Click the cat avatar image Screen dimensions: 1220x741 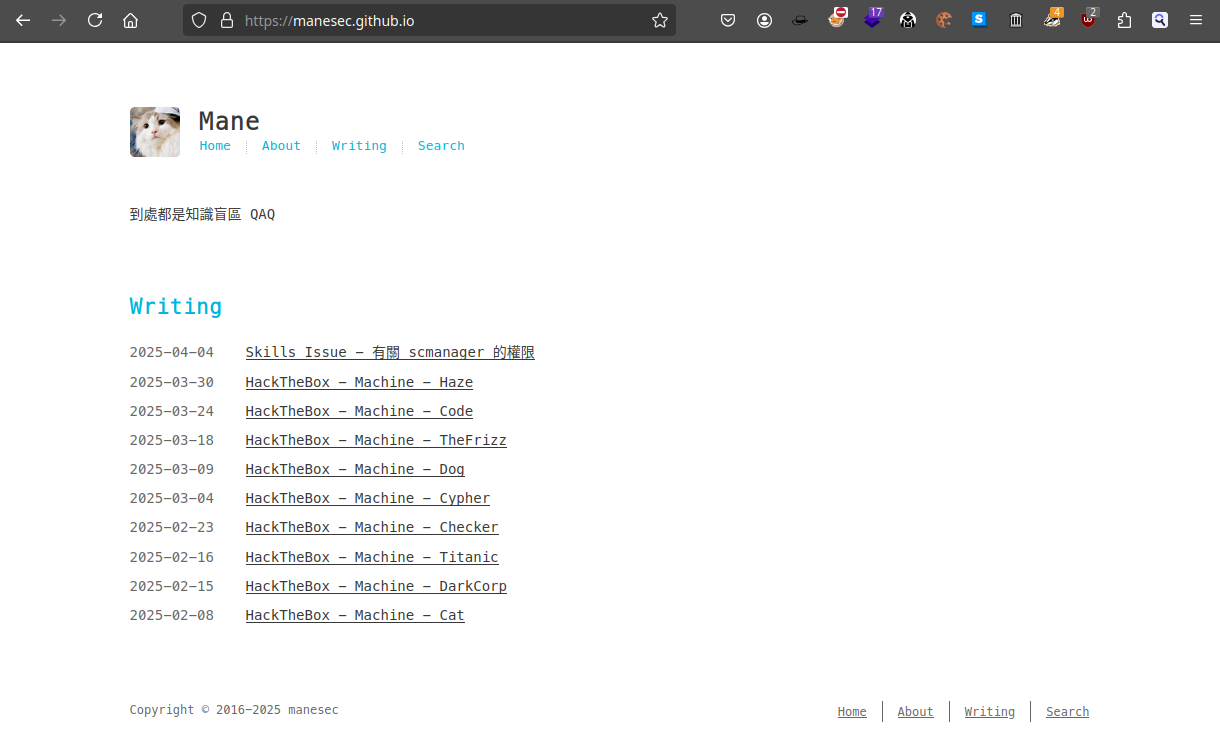[155, 132]
